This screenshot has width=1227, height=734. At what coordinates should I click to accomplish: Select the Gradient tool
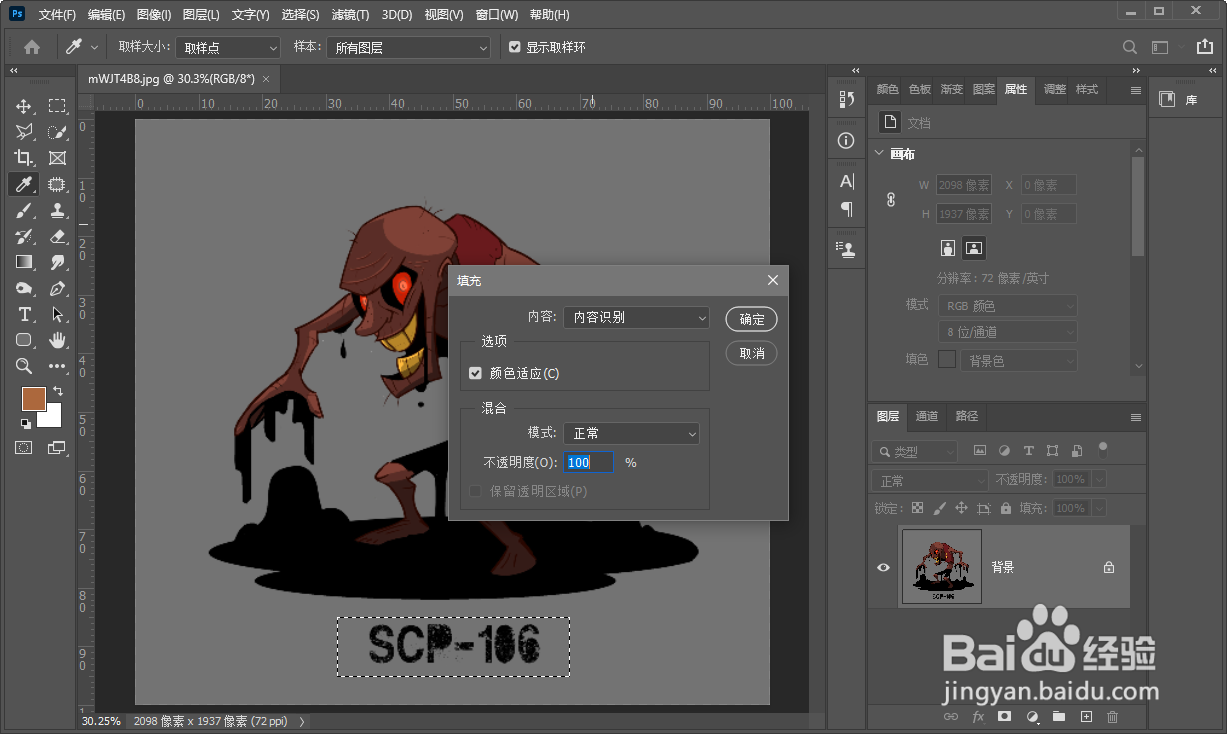click(24, 262)
